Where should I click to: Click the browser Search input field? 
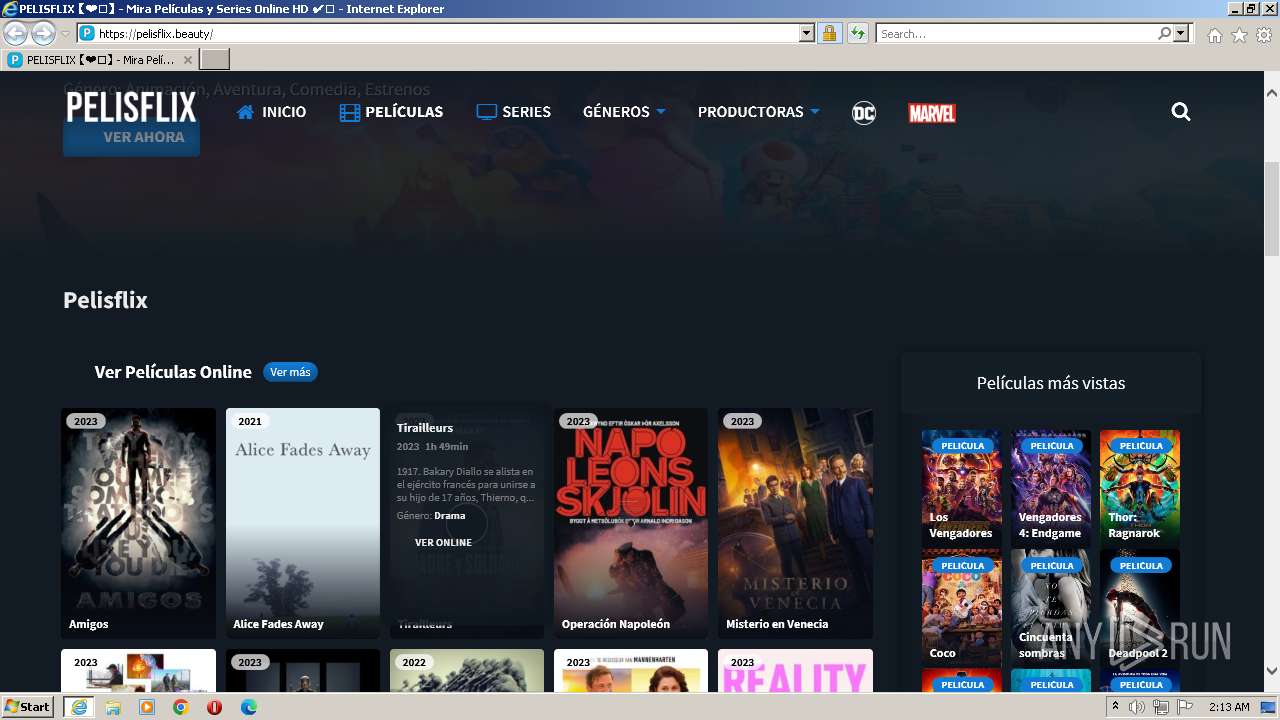(1016, 33)
